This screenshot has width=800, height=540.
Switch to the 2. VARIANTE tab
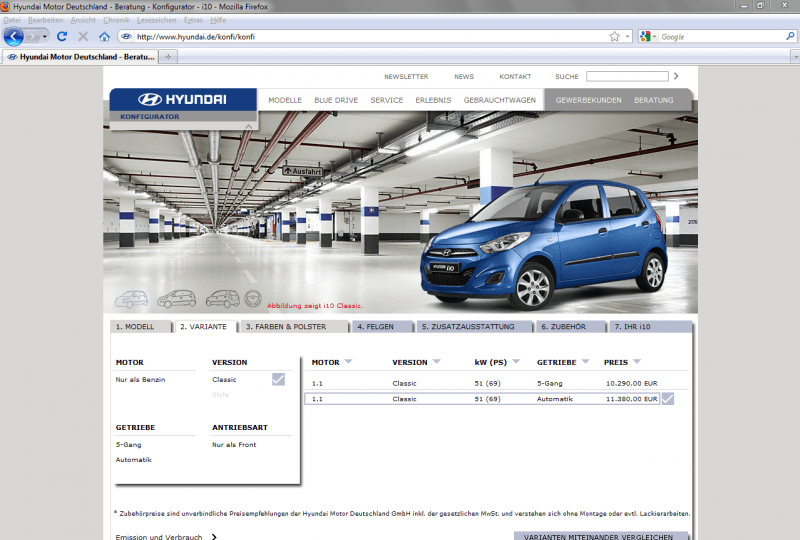click(x=206, y=327)
